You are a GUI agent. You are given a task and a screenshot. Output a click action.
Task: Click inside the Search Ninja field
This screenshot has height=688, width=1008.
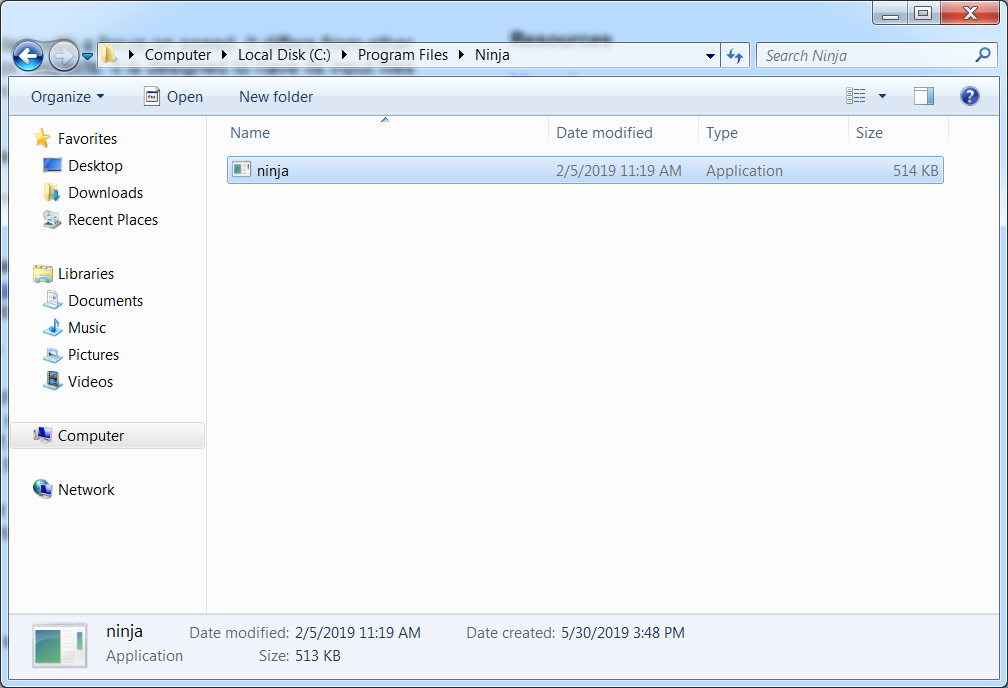point(865,56)
